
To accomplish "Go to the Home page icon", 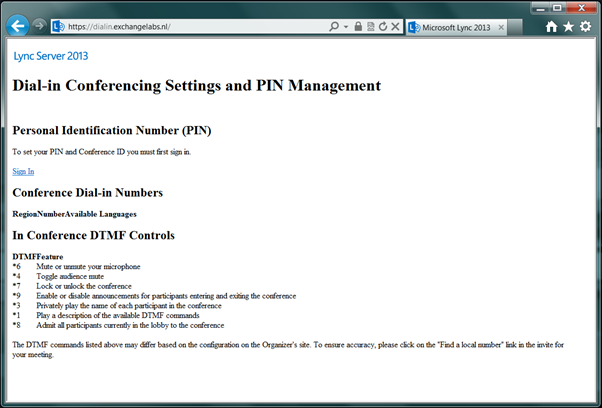I will click(x=551, y=27).
